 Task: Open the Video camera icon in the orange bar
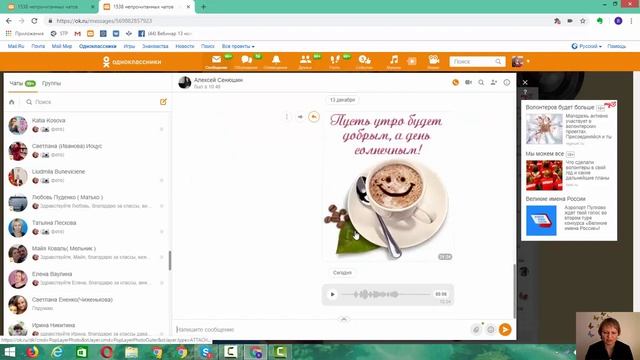click(433, 60)
